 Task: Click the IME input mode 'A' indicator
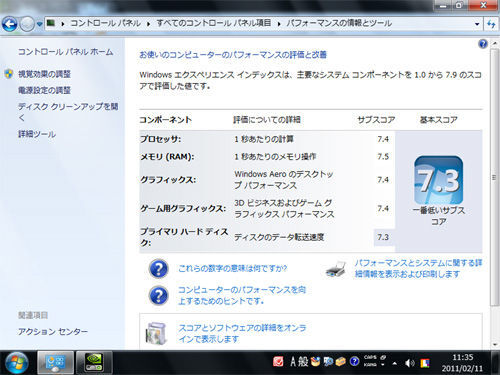tap(293, 362)
